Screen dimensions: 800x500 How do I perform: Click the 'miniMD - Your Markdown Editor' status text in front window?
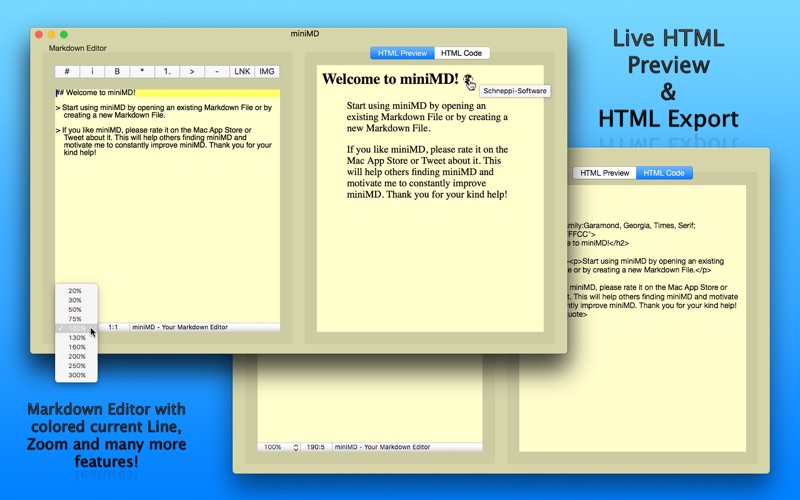tap(180, 327)
